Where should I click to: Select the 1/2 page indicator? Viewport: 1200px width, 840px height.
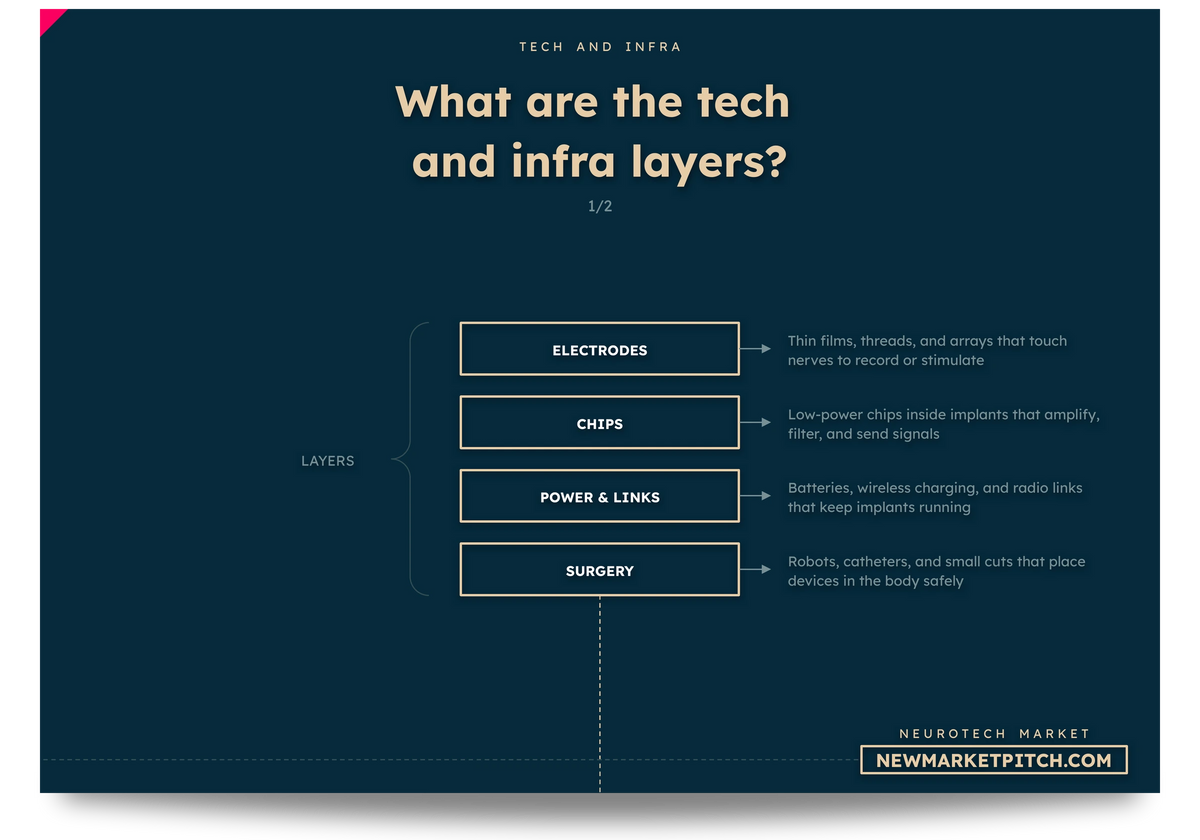600,206
